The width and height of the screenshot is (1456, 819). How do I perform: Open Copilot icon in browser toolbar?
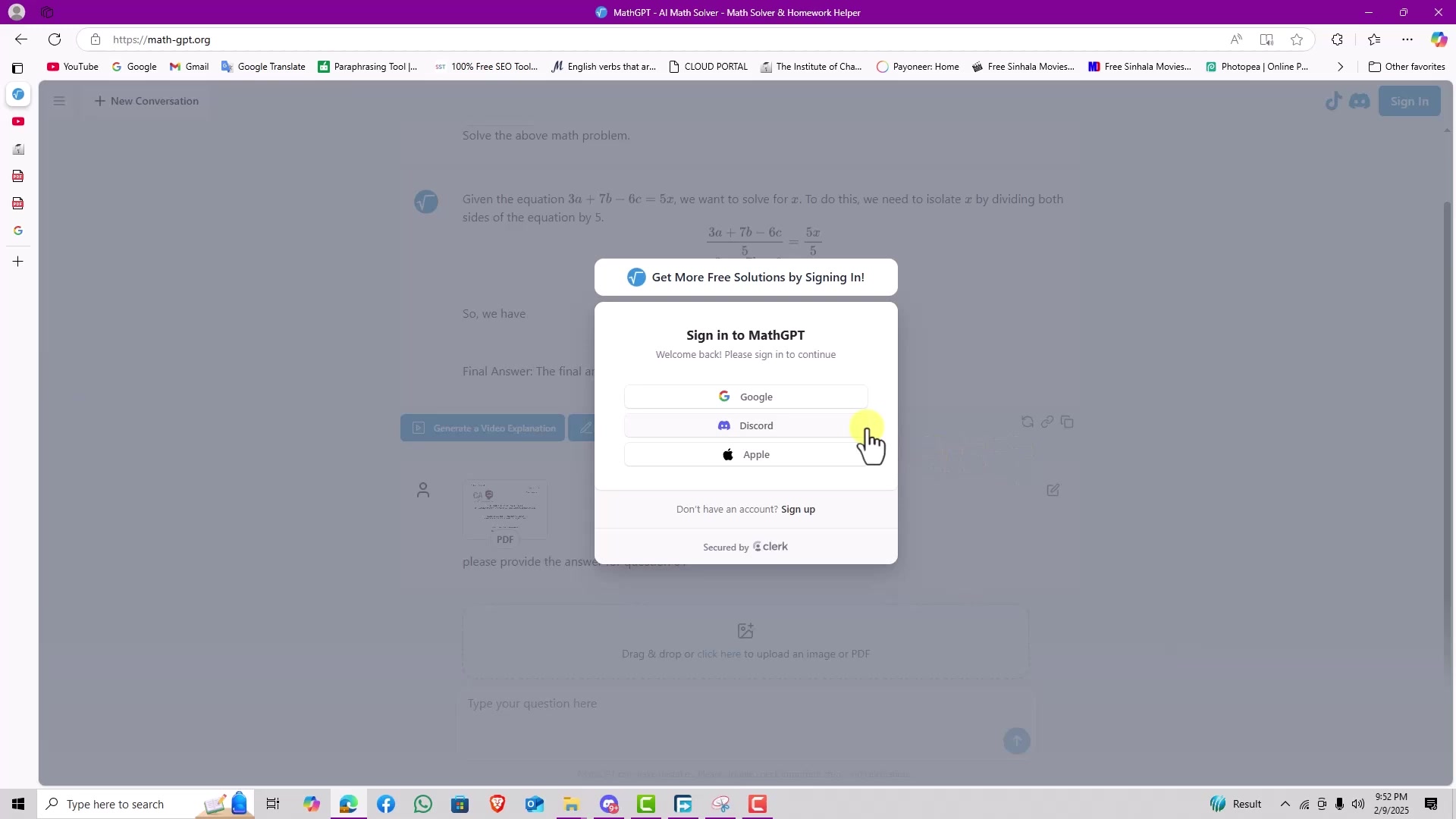pos(1439,39)
